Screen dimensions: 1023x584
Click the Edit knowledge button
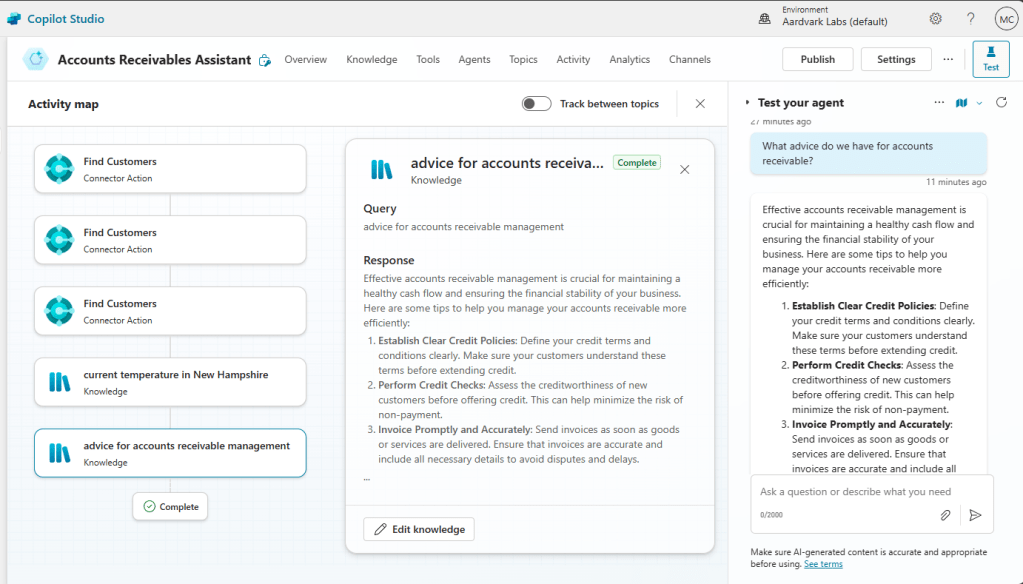[419, 529]
